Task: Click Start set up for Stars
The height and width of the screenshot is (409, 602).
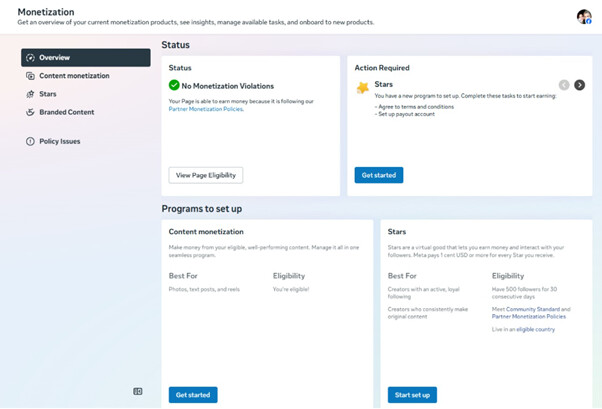Action: pos(412,395)
